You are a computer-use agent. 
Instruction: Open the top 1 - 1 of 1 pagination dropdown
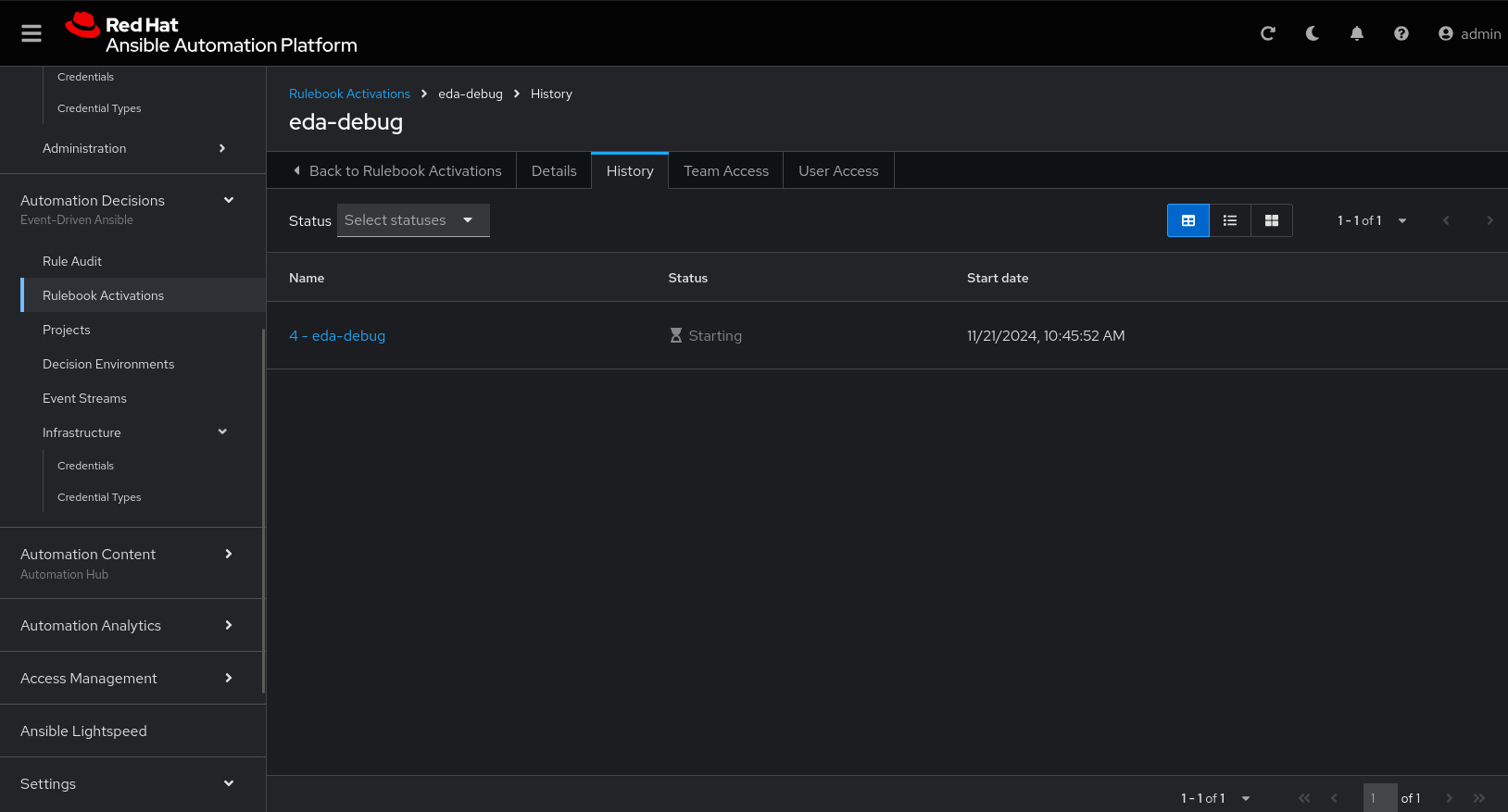(1372, 220)
